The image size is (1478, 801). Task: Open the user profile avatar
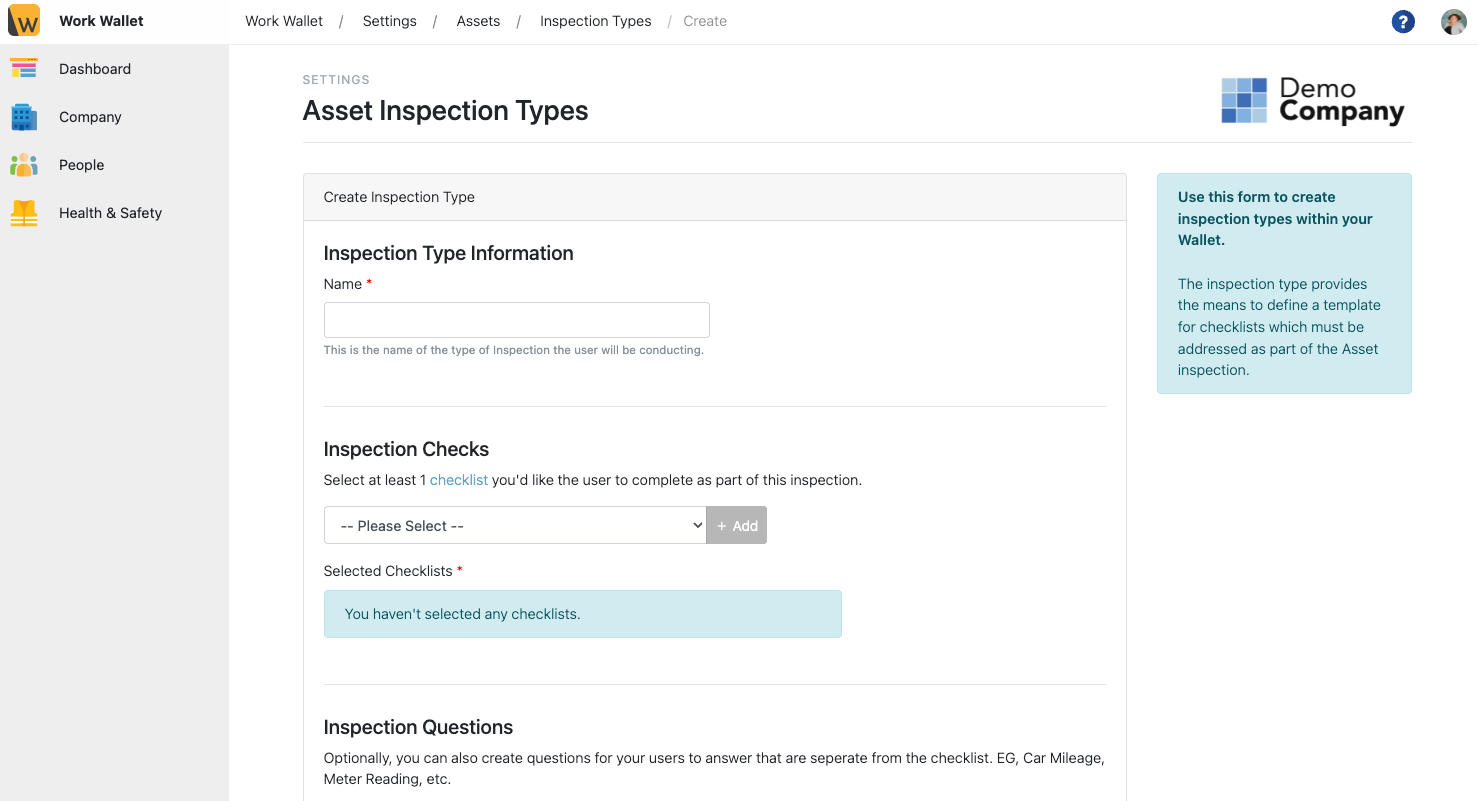tap(1453, 22)
